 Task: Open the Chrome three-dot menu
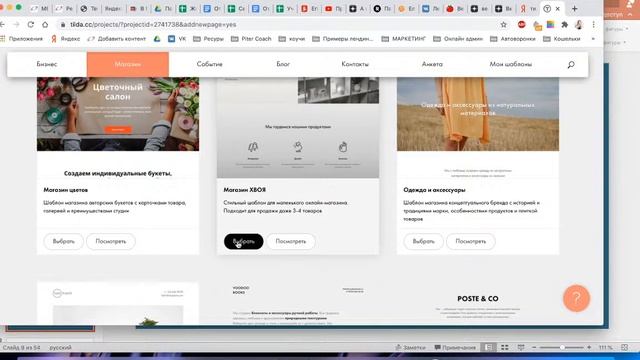pos(593,24)
